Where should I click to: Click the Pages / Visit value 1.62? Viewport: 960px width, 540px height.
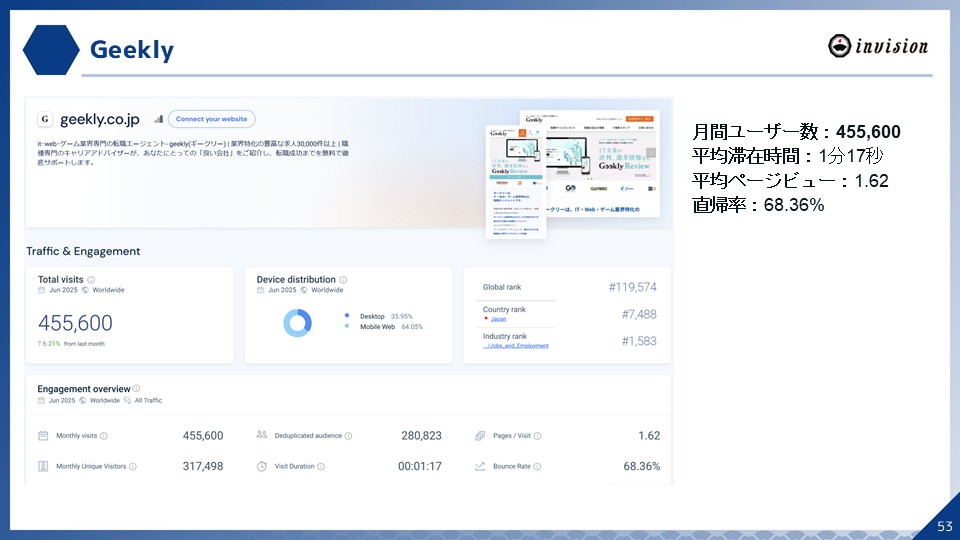pos(649,436)
